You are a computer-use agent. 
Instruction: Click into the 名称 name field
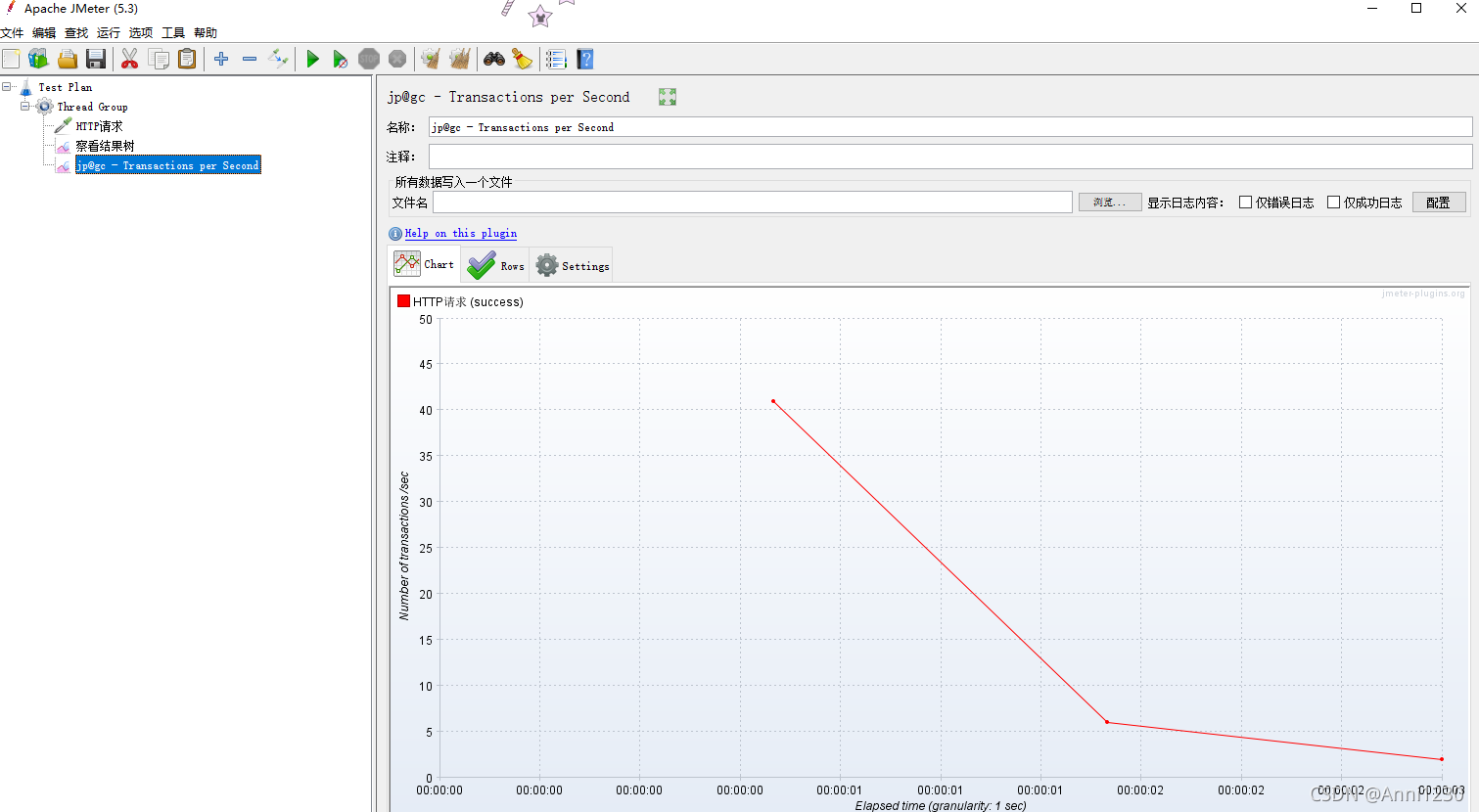click(x=949, y=127)
